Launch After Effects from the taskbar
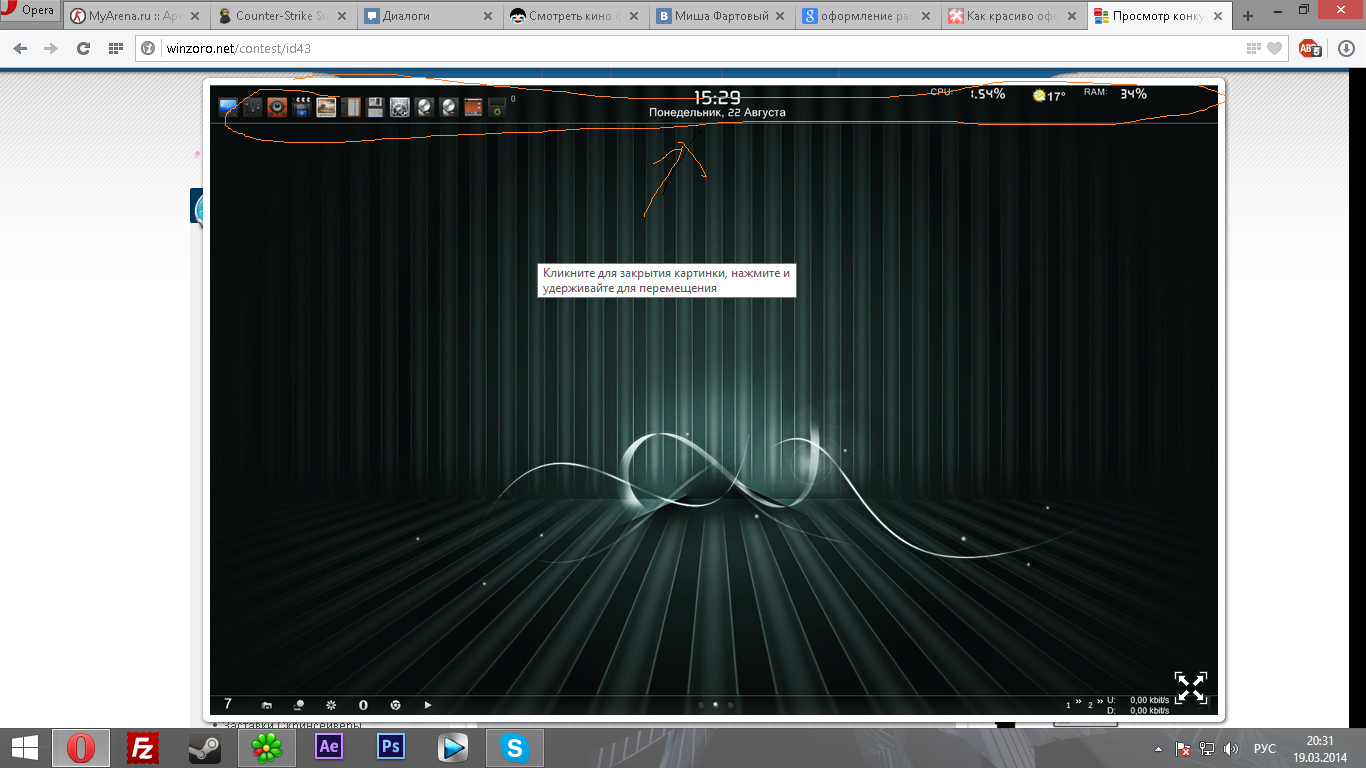This screenshot has height=768, width=1366. (x=328, y=747)
